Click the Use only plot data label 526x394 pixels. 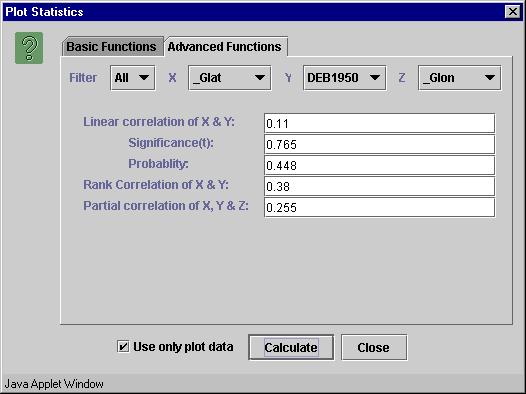(x=183, y=347)
